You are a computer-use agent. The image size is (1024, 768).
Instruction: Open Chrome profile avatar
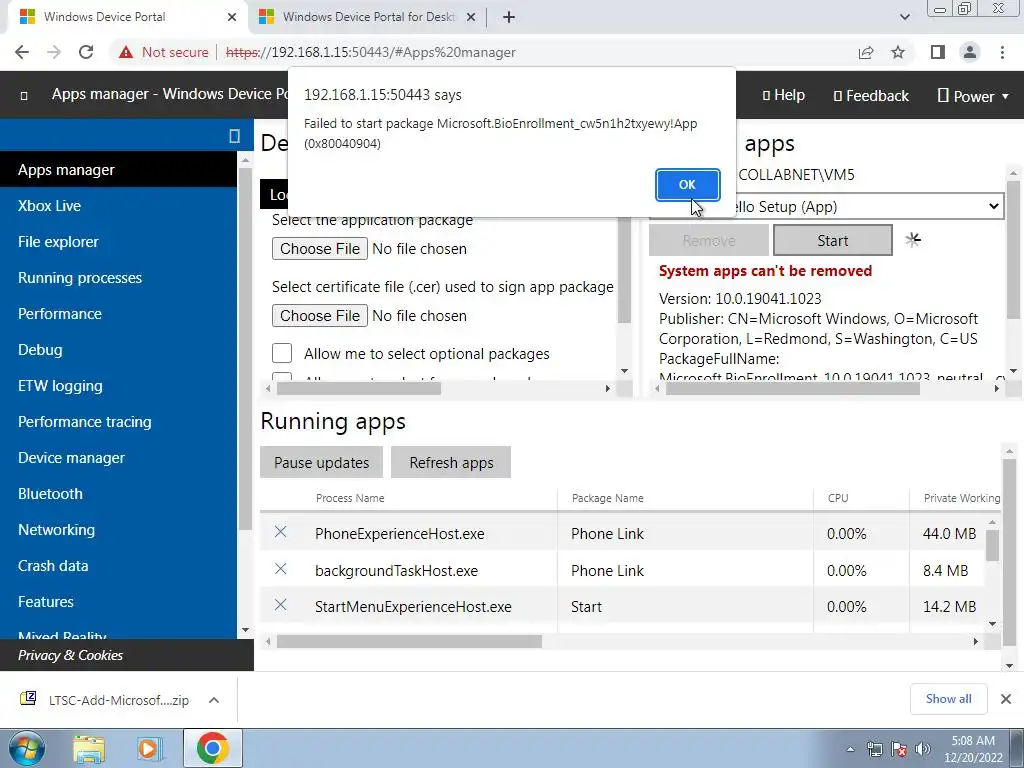tap(970, 52)
